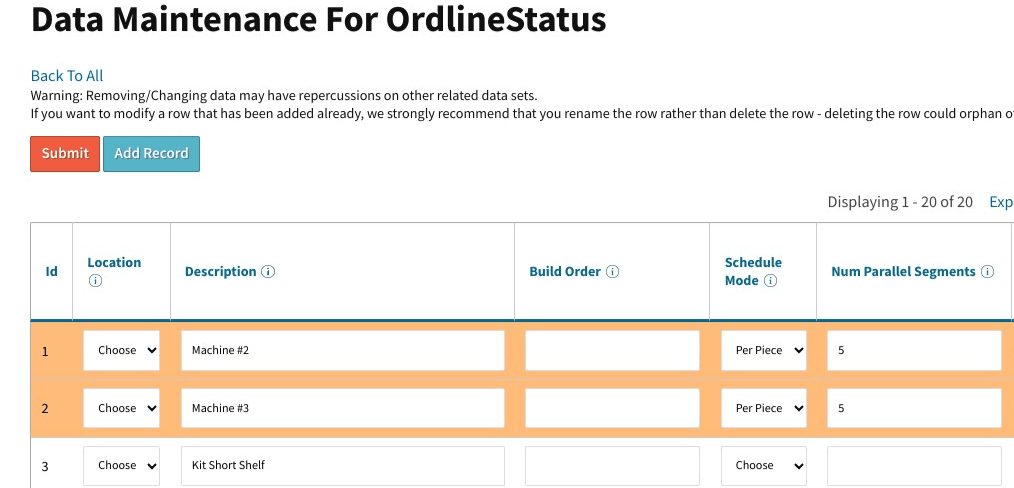Click Num Parallel Segments field in row 1

(914, 351)
